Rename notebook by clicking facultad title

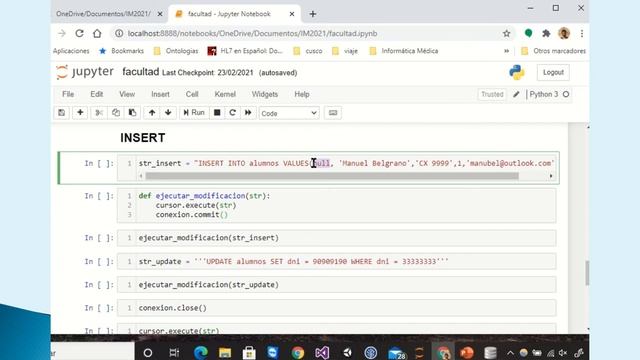141,72
